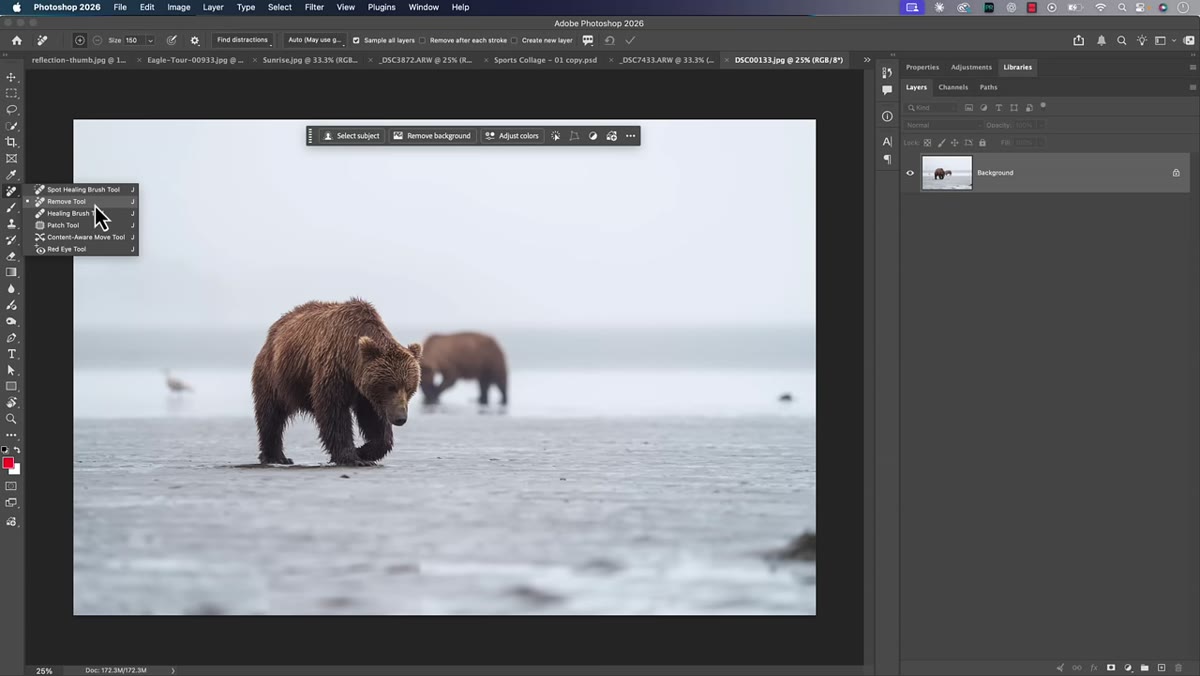Click the undo arrow in options bar
Viewport: 1200px width, 676px height.
tap(609, 40)
